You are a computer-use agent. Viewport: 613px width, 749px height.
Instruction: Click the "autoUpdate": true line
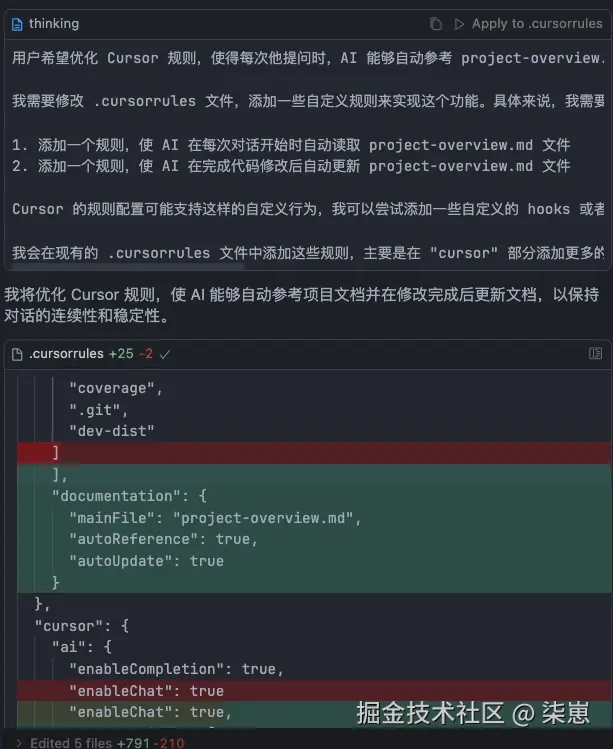point(146,561)
